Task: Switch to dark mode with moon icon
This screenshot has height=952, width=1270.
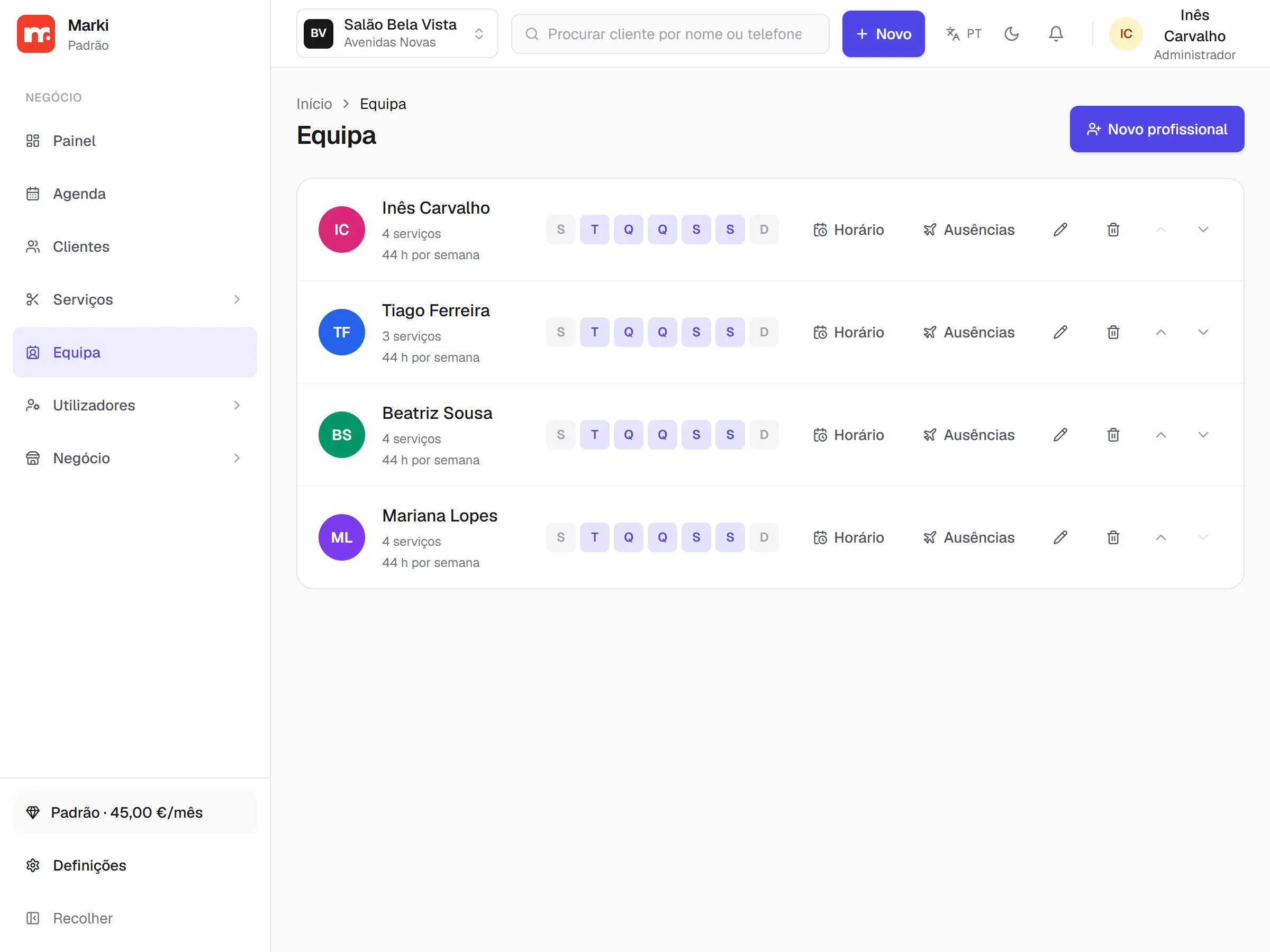Action: (1011, 34)
